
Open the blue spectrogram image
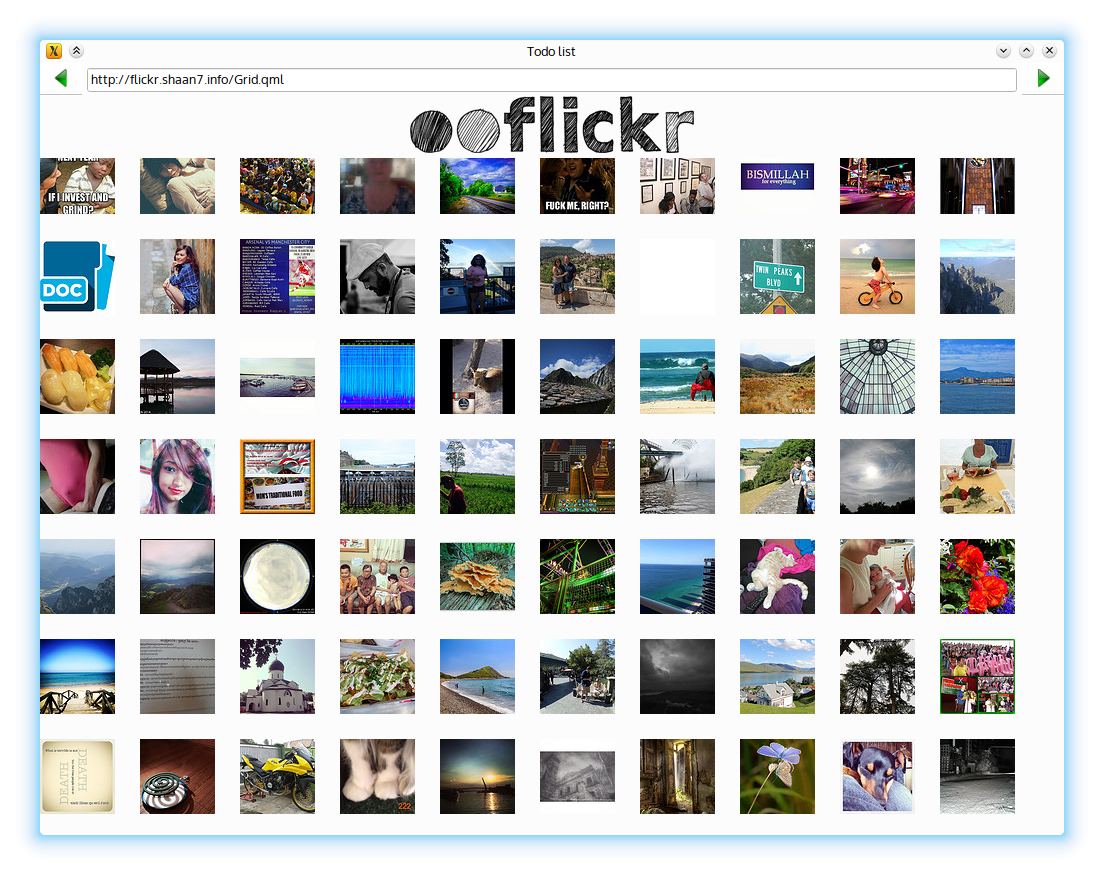click(x=377, y=377)
